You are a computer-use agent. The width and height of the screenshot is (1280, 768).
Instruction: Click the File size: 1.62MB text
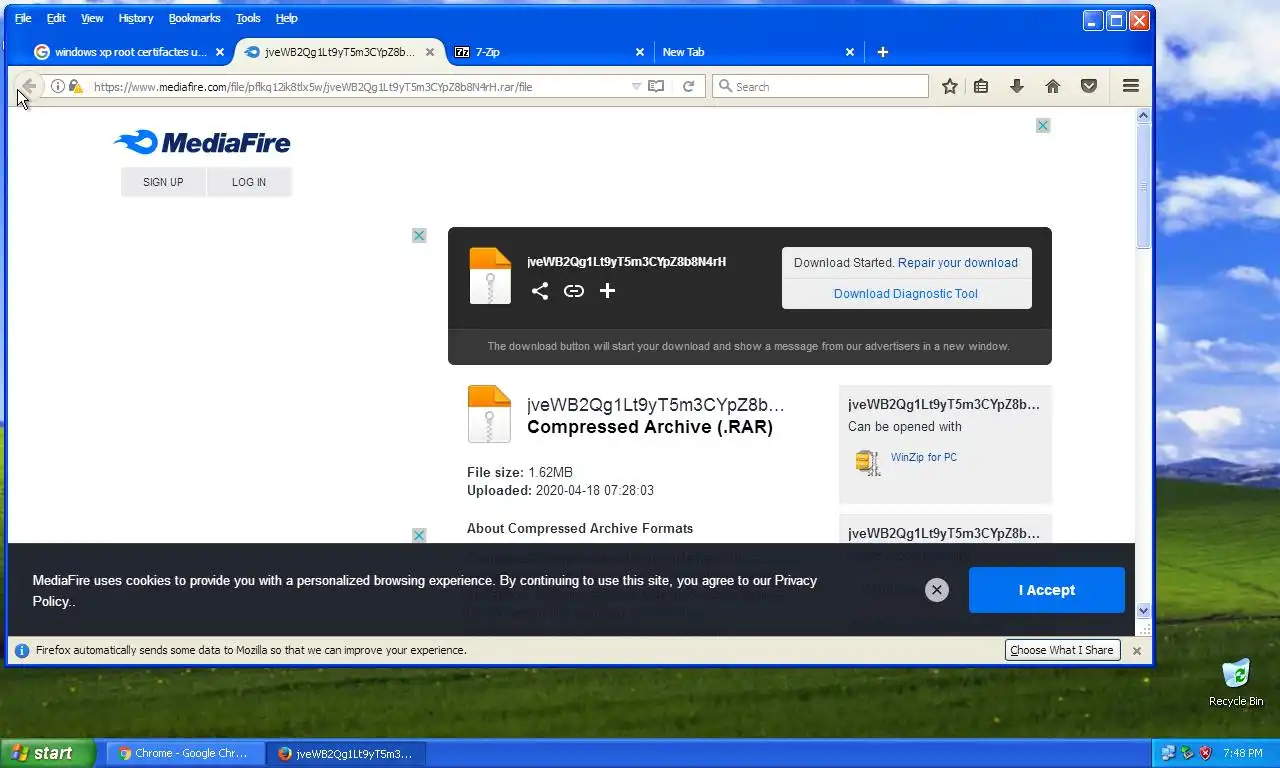click(520, 472)
